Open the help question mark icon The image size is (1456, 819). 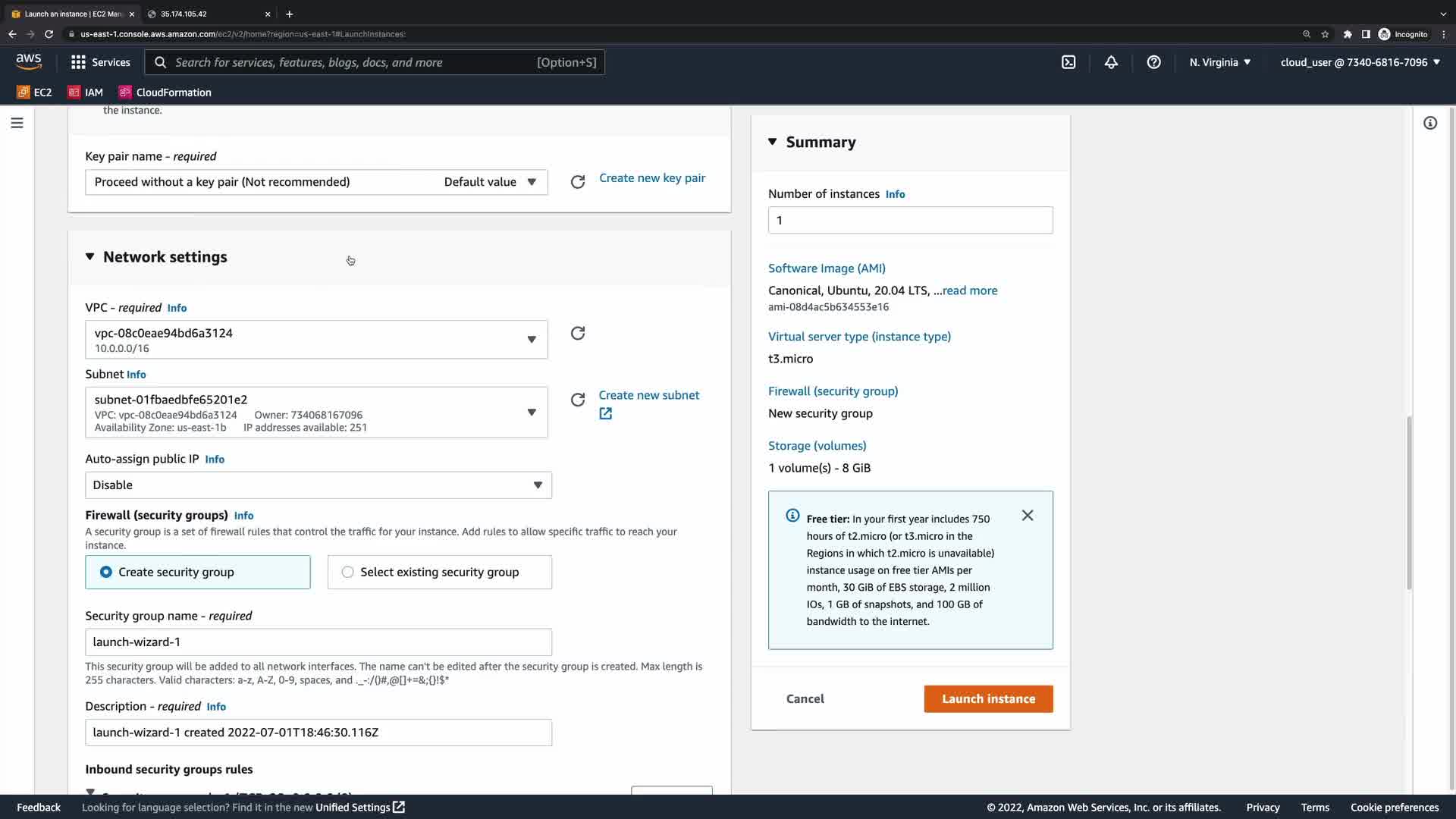point(1153,62)
